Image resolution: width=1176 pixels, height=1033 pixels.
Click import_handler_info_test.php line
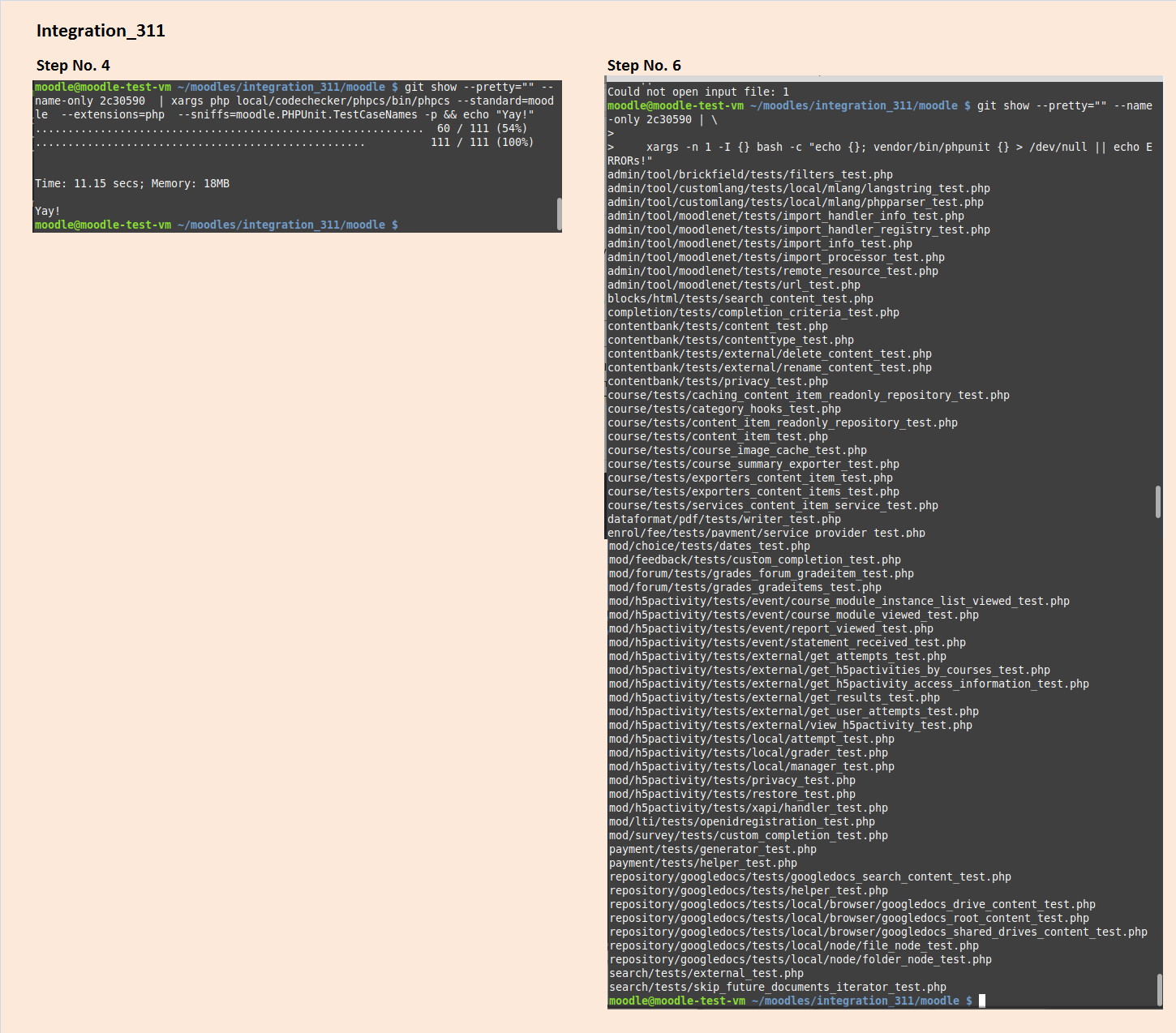pyautogui.click(x=786, y=216)
